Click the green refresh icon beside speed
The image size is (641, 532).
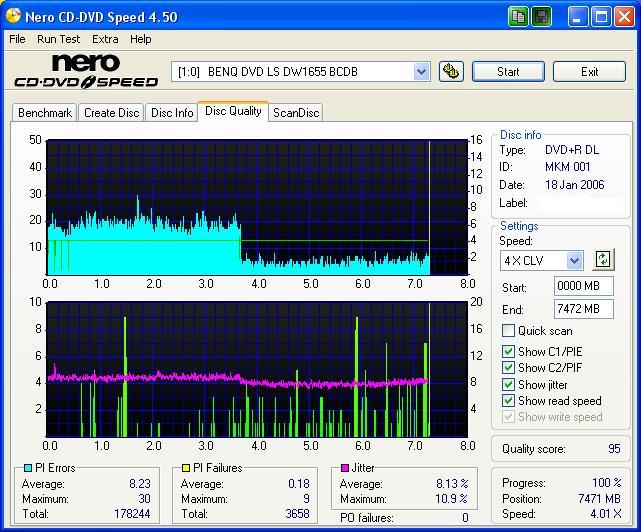[x=602, y=259]
